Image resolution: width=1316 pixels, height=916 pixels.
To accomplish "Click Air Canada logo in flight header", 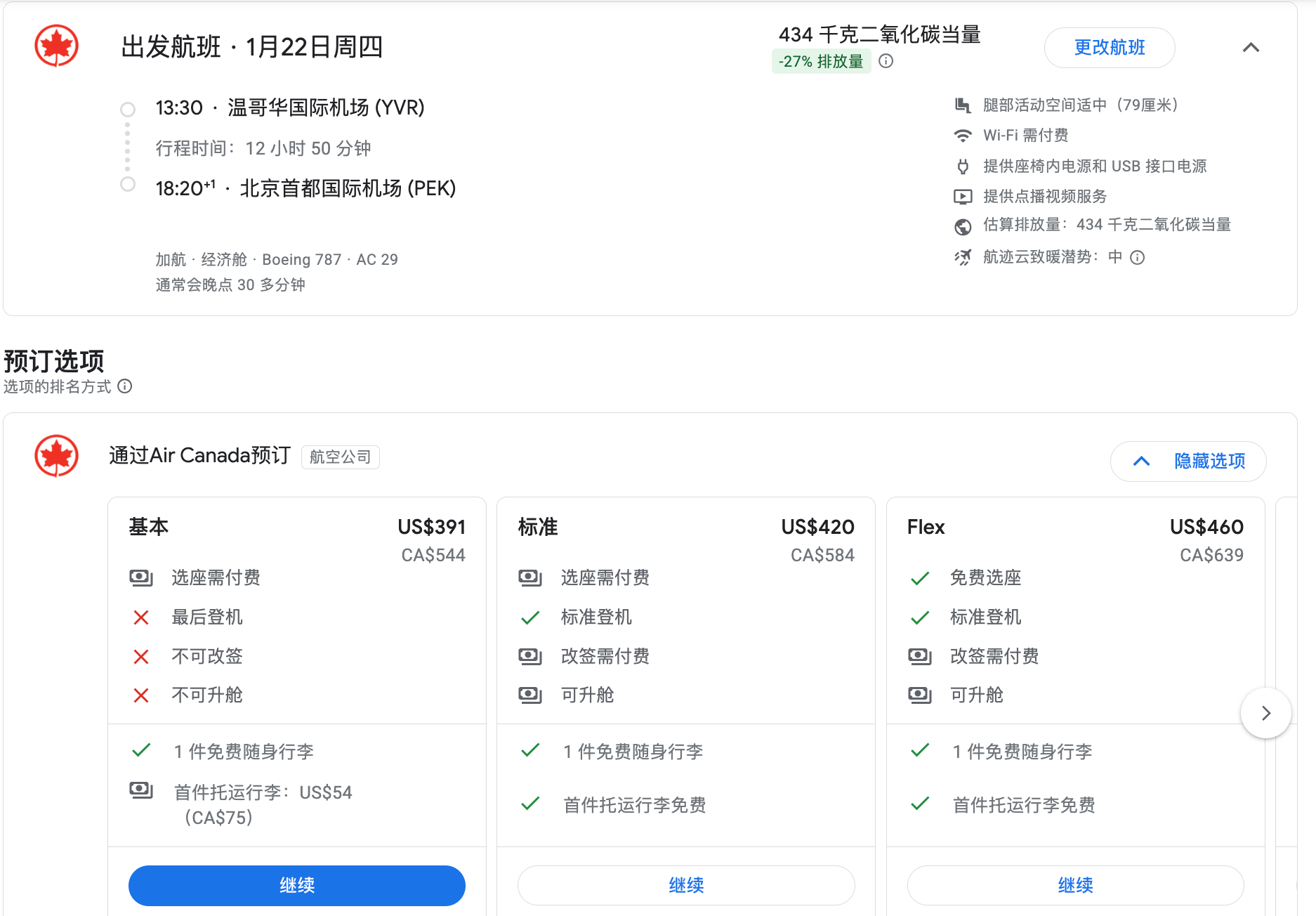I will click(x=56, y=46).
